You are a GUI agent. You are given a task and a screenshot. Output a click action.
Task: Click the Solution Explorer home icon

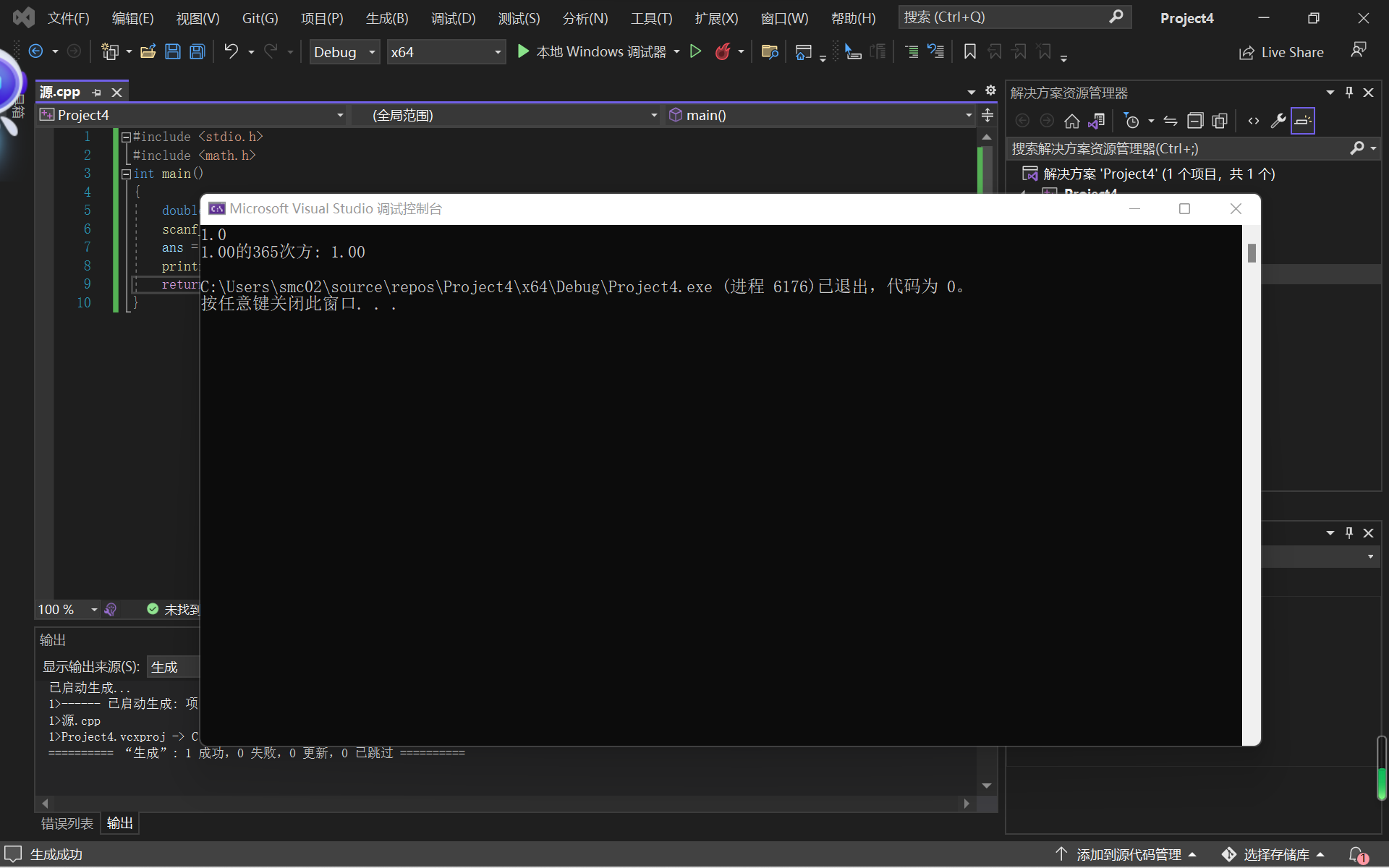[1072, 121]
